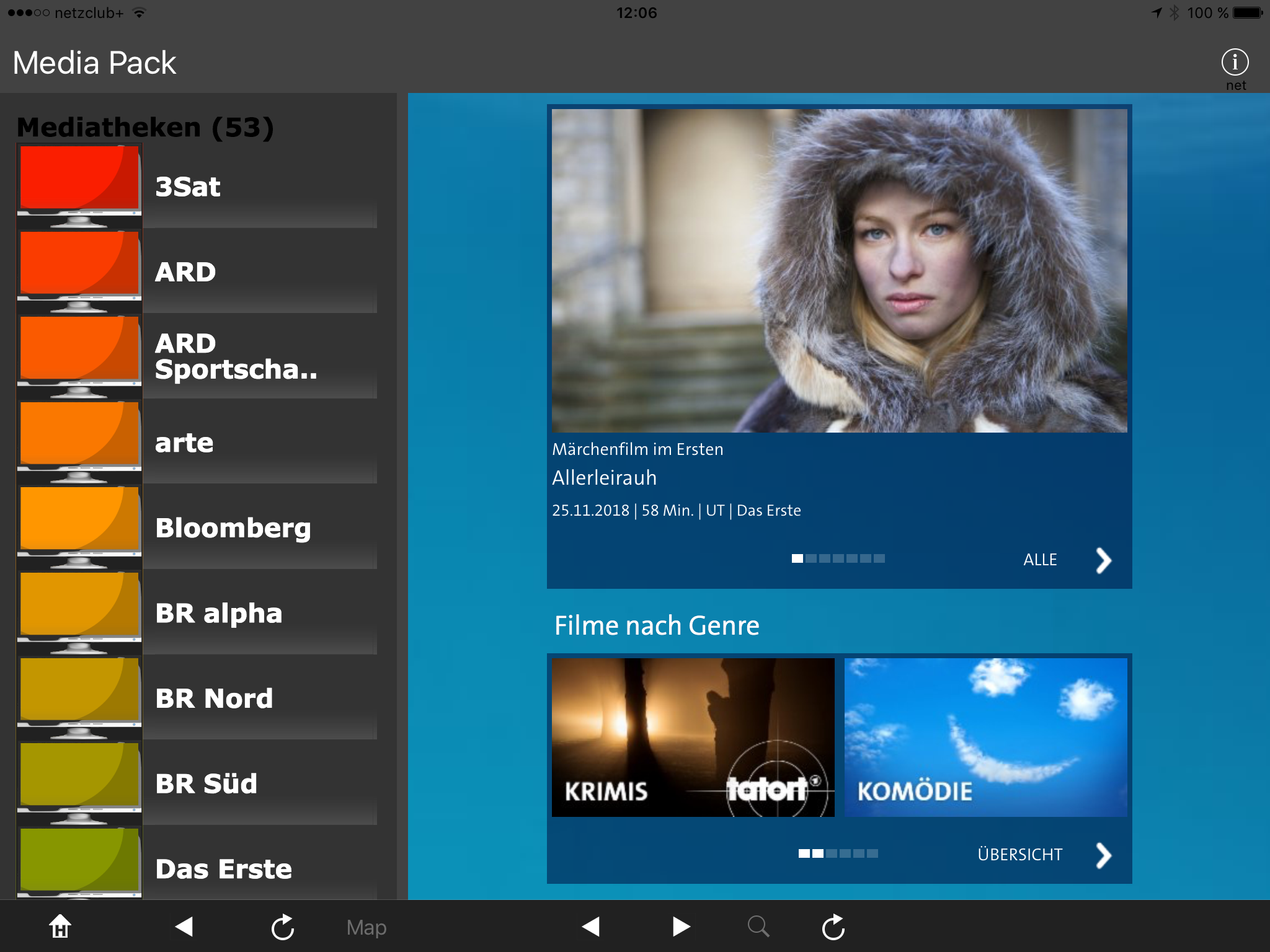Open the Allerleirauh featured image
This screenshot has width=1270, height=952.
click(x=839, y=270)
